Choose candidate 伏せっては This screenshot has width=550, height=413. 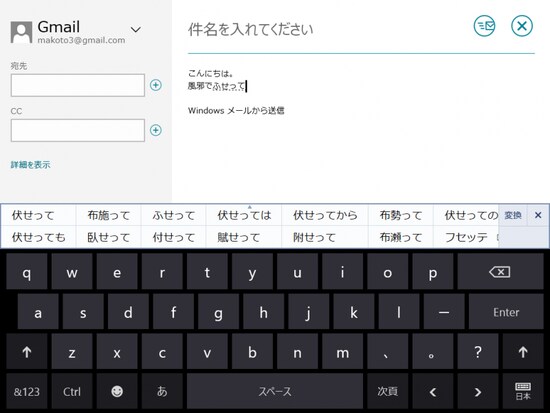[x=244, y=215]
